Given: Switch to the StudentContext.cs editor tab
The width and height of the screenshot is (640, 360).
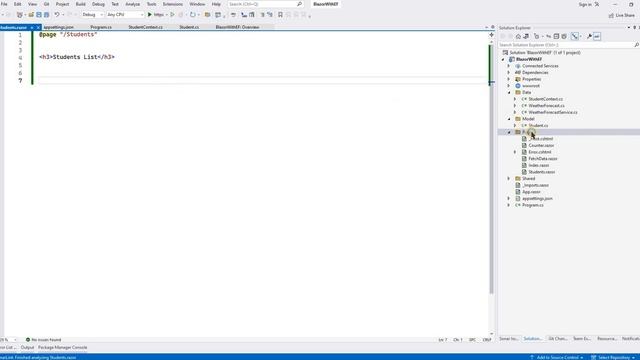Looking at the screenshot, I should coord(145,27).
